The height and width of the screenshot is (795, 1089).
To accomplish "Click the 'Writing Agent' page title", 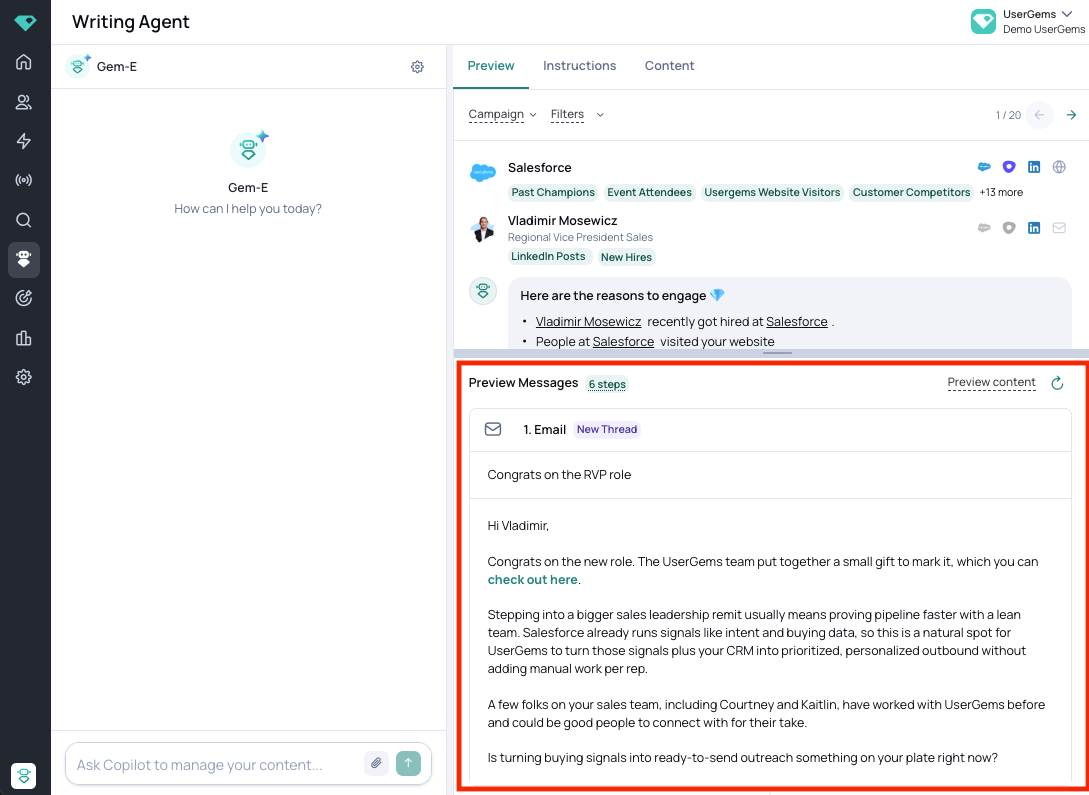I will click(131, 22).
